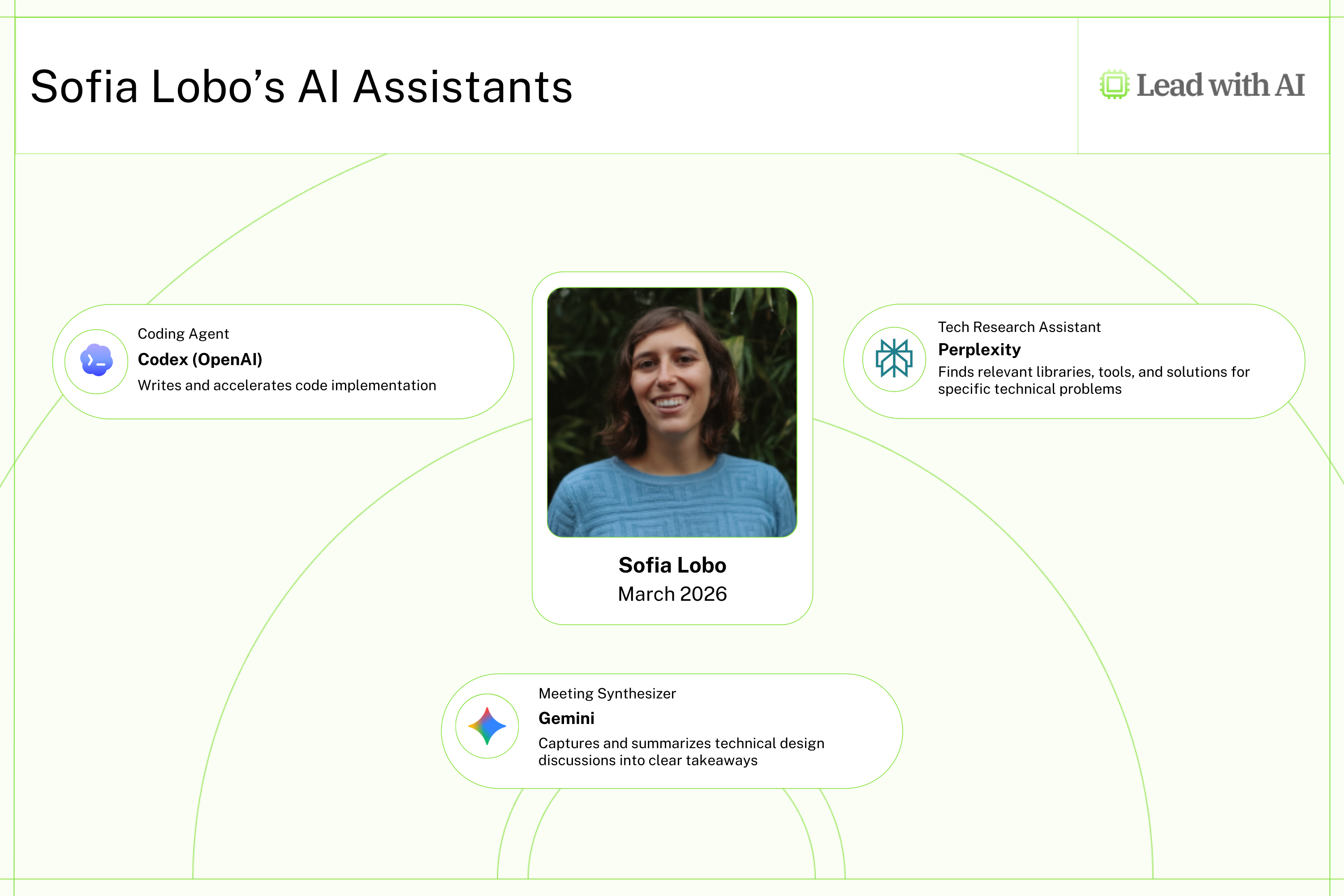Click "Writes and accelerates code implementation" text
The height and width of the screenshot is (896, 1344).
(286, 386)
